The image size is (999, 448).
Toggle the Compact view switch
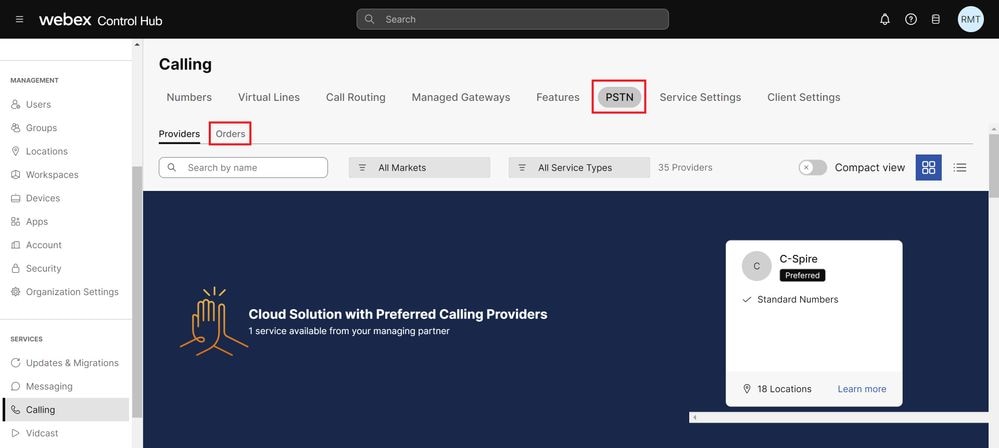pyautogui.click(x=812, y=168)
